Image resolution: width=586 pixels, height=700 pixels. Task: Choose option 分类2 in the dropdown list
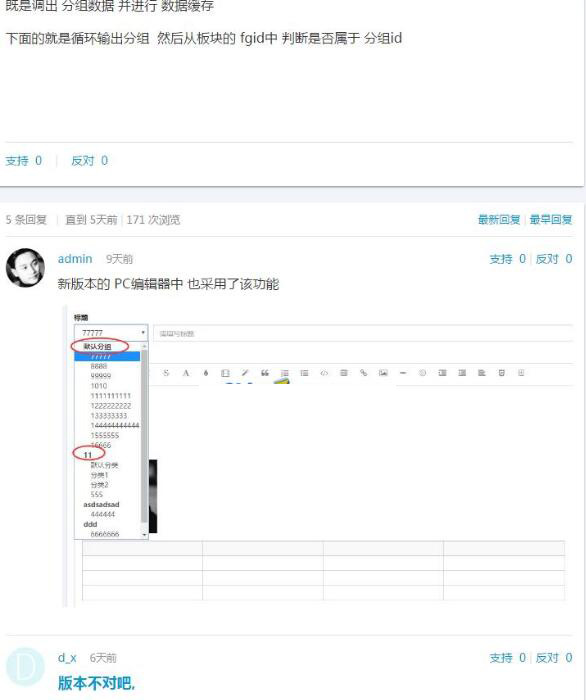pyautogui.click(x=100, y=485)
